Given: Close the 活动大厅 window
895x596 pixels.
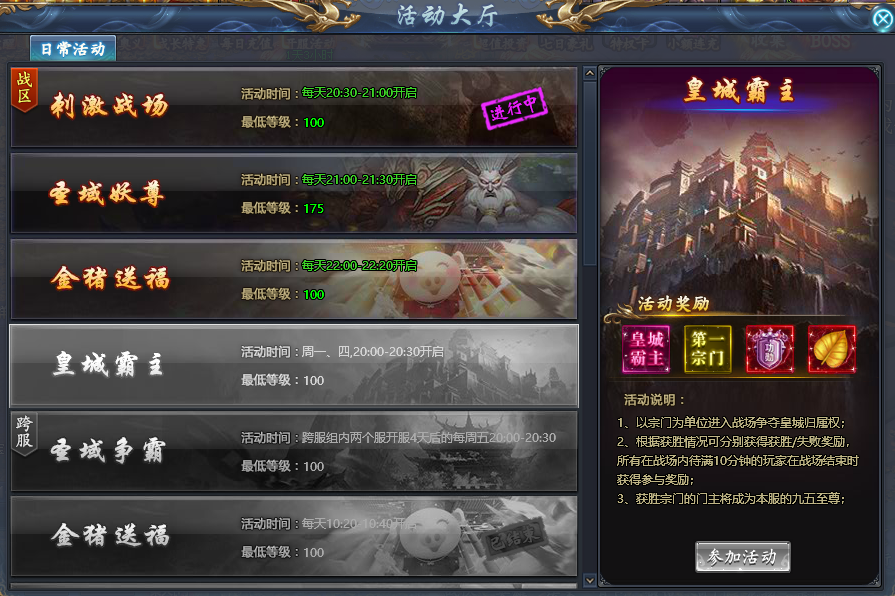Looking at the screenshot, I should click(883, 19).
